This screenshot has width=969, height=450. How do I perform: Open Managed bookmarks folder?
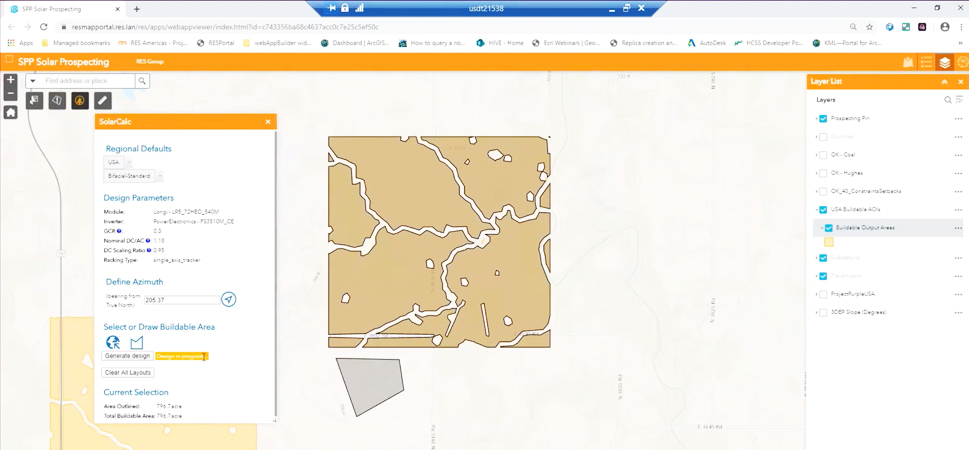pos(75,43)
